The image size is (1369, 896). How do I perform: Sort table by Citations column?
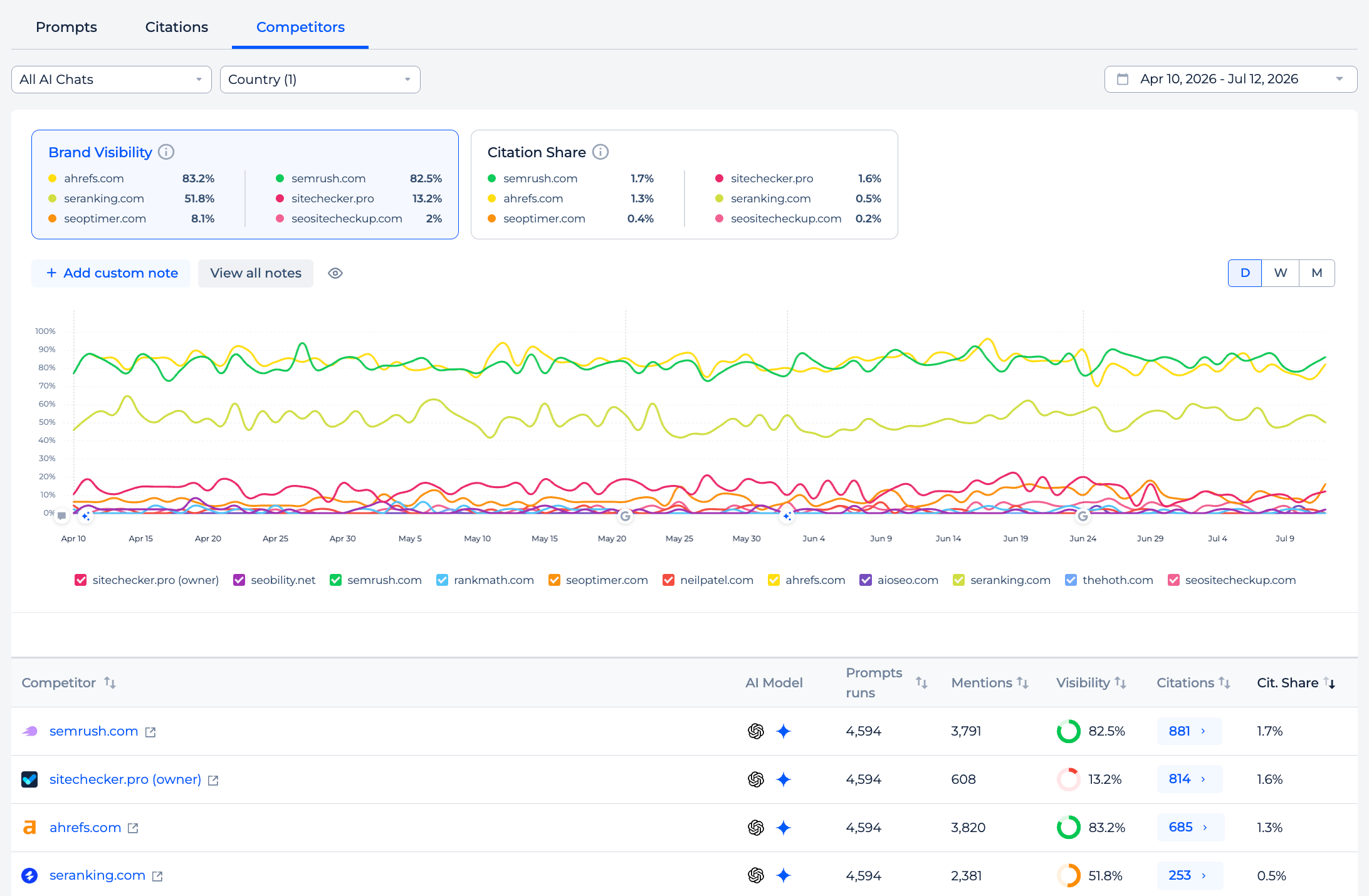pyautogui.click(x=1224, y=682)
